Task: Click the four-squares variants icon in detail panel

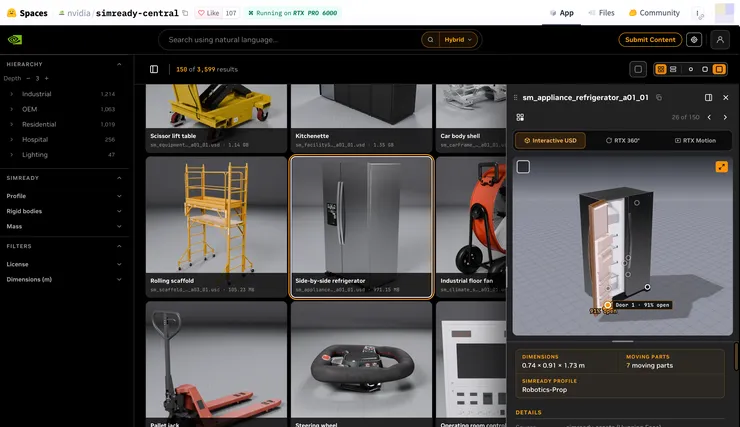Action: (x=520, y=117)
